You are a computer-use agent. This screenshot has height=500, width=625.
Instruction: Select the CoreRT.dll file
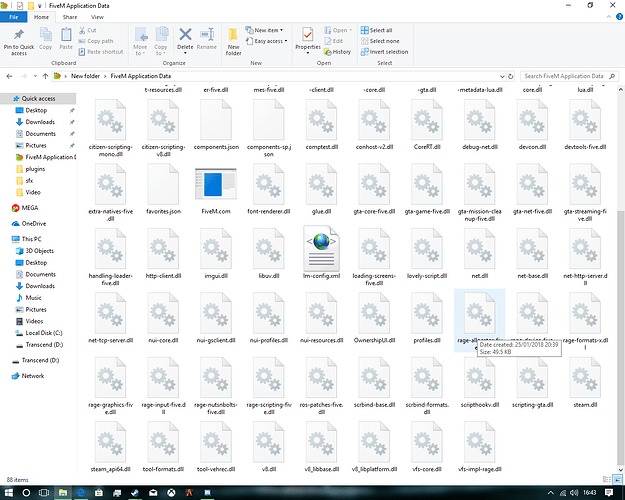pyautogui.click(x=427, y=126)
